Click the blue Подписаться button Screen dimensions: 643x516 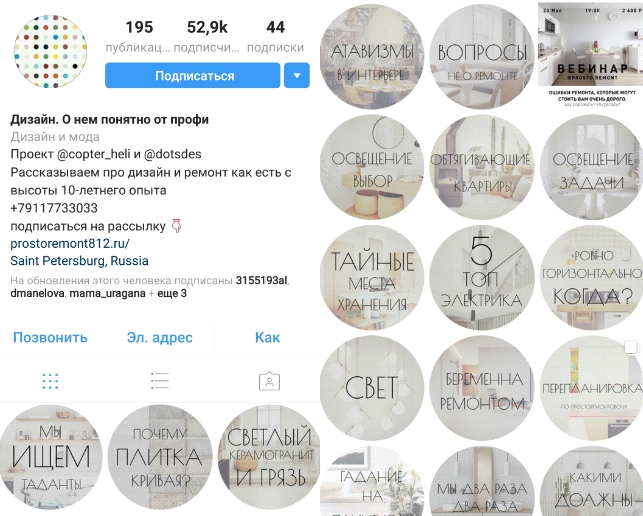[x=193, y=75]
